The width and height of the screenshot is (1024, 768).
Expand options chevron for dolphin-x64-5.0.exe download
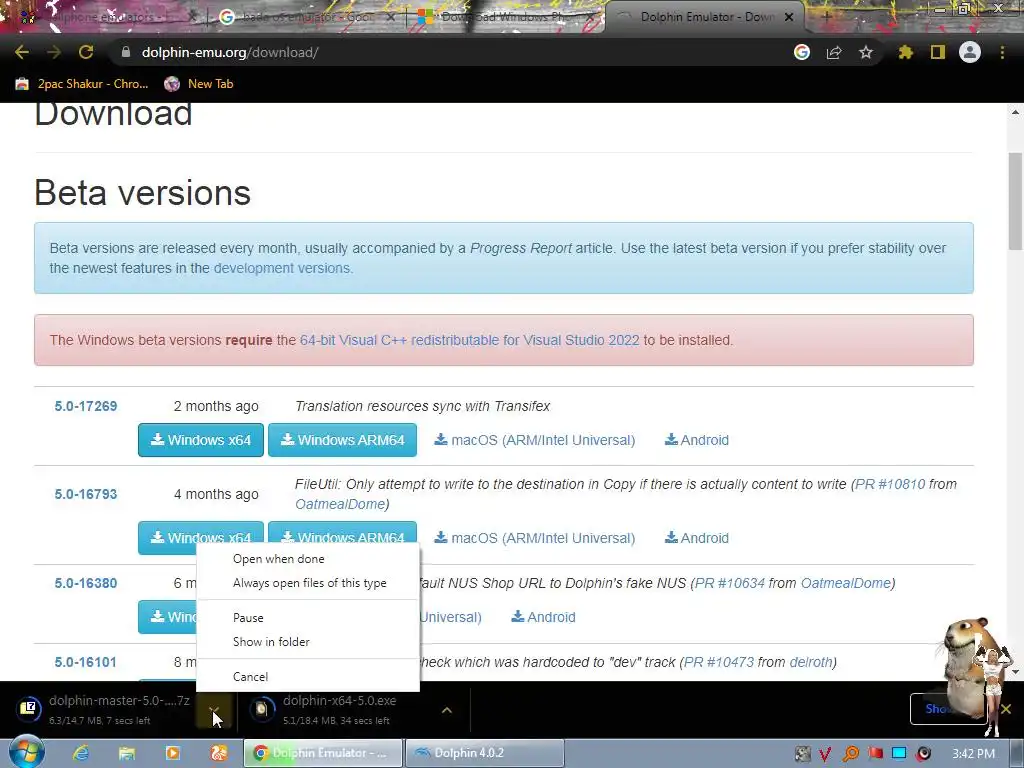(x=447, y=710)
